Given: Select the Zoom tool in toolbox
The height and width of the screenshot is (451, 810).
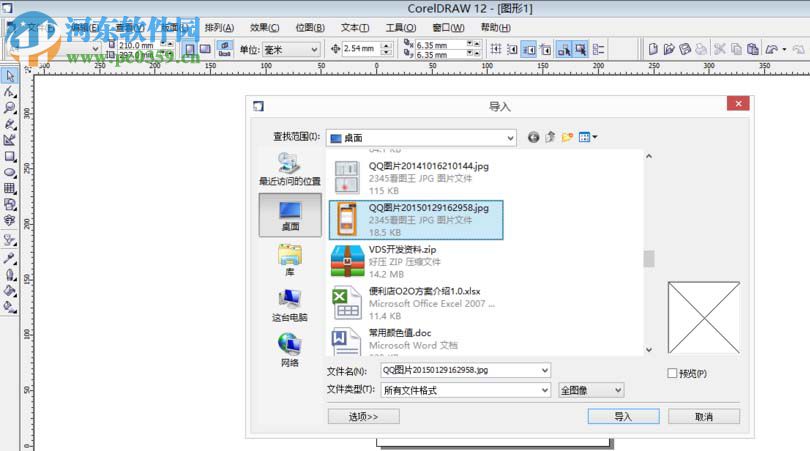Looking at the screenshot, I should tap(9, 108).
